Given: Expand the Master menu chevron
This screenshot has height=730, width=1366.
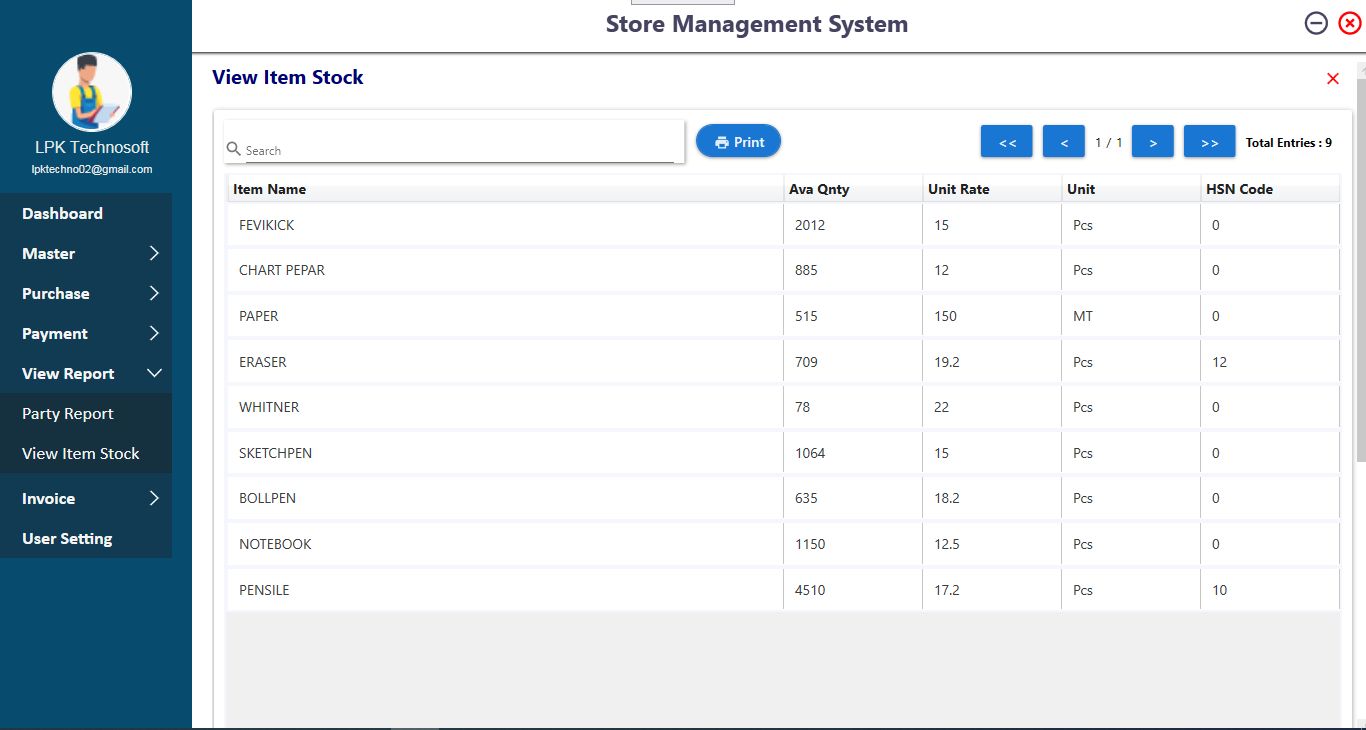Looking at the screenshot, I should point(154,254).
